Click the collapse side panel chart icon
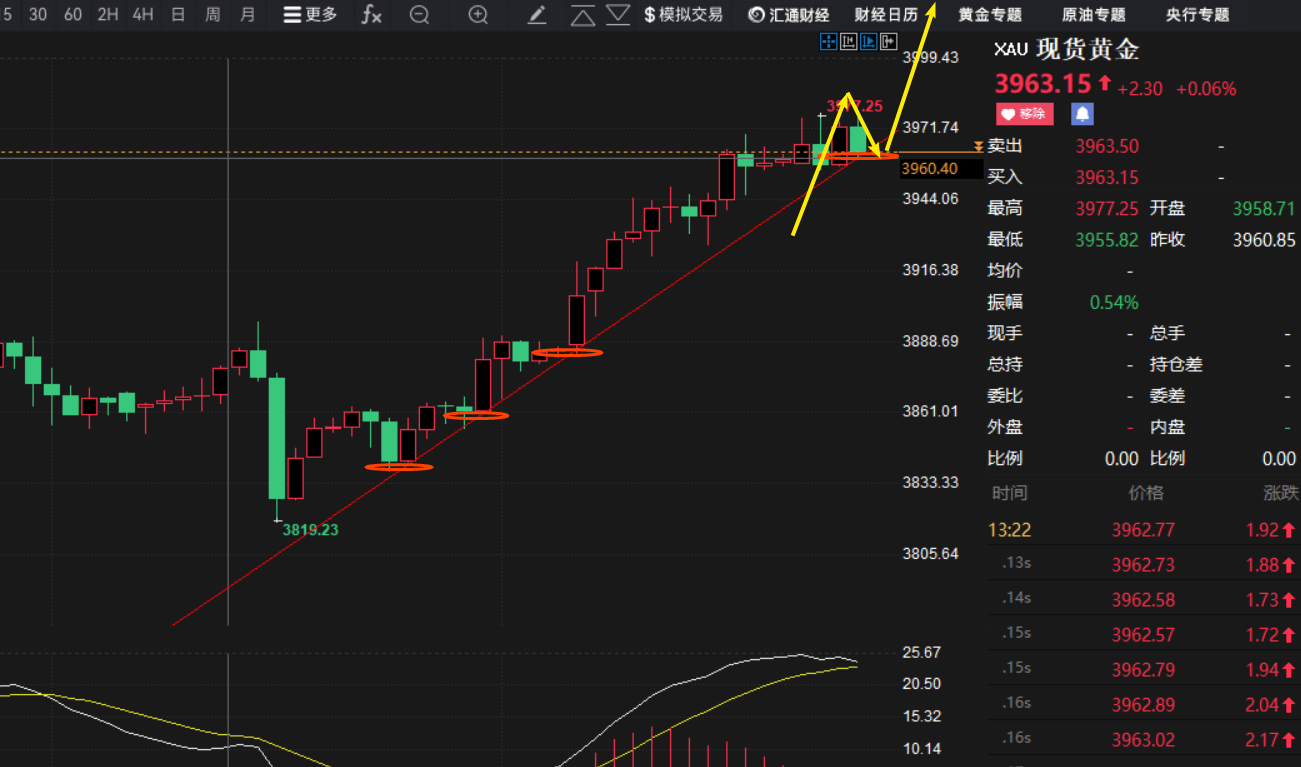 tap(888, 41)
